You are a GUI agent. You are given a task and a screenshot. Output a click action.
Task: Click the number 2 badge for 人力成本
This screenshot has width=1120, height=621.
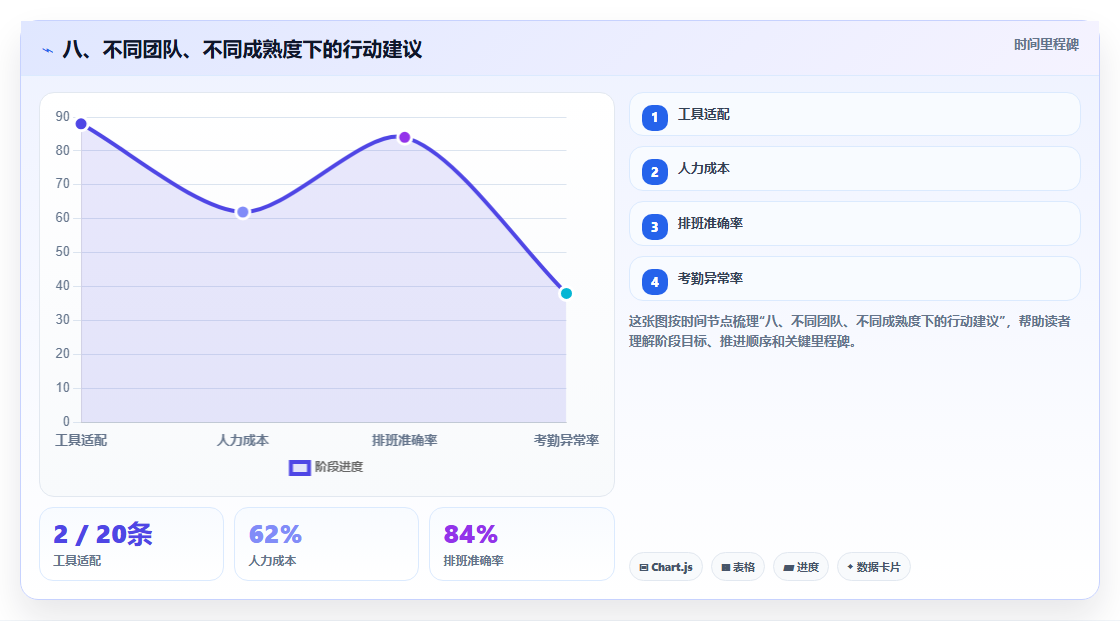point(654,172)
